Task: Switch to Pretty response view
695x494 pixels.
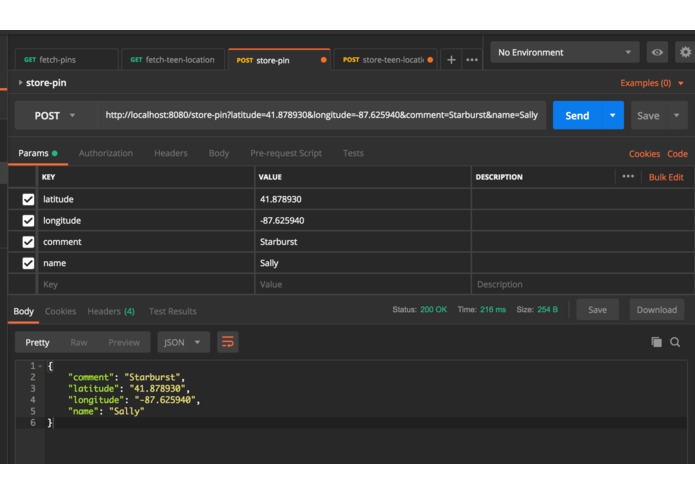Action: [37, 342]
